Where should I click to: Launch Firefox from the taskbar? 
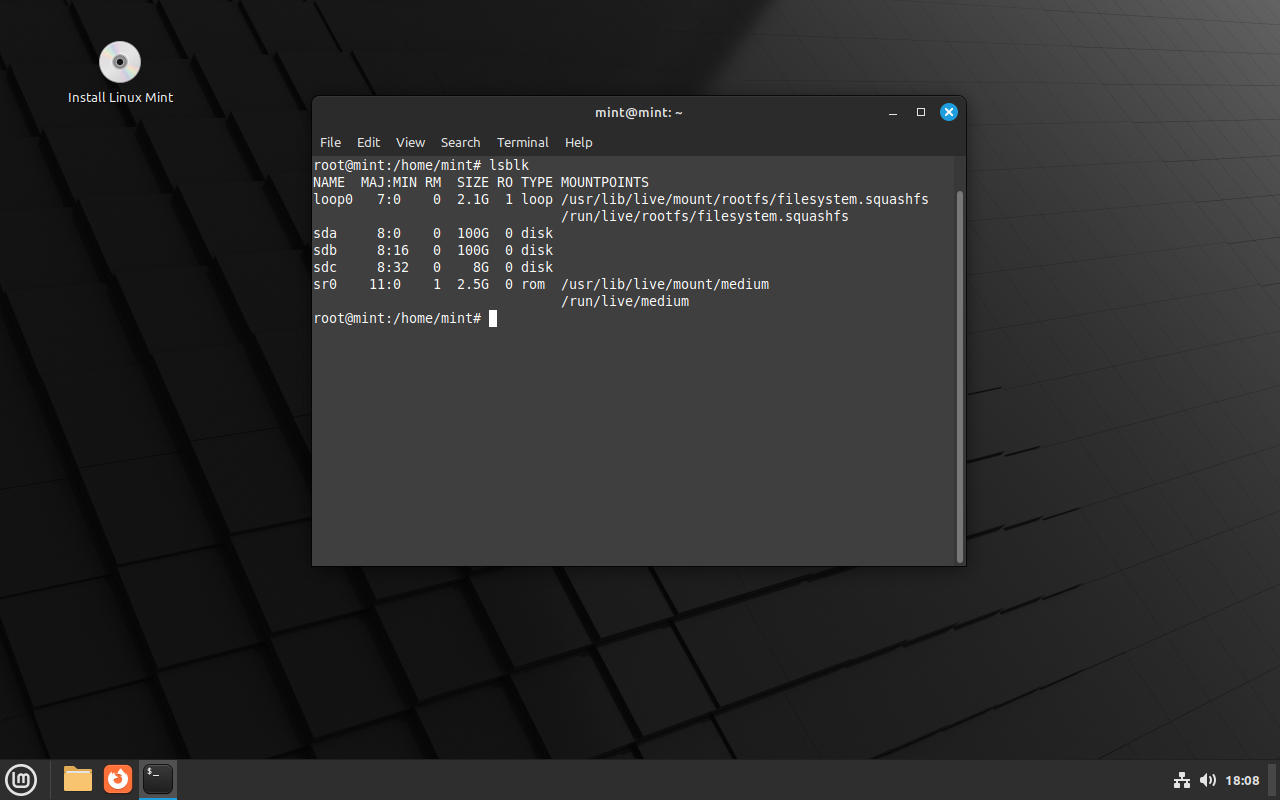117,779
